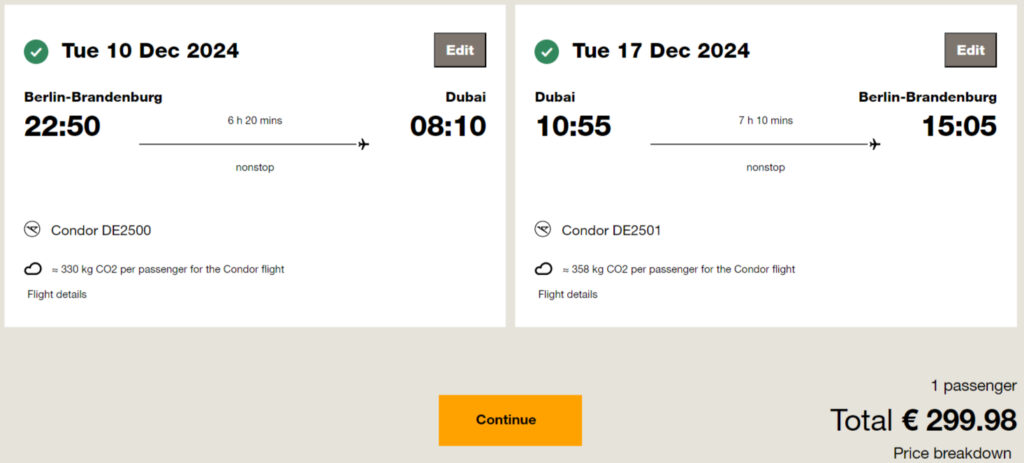Click the 22:50 Berlin departure time
The height and width of the screenshot is (463, 1024).
[62, 126]
